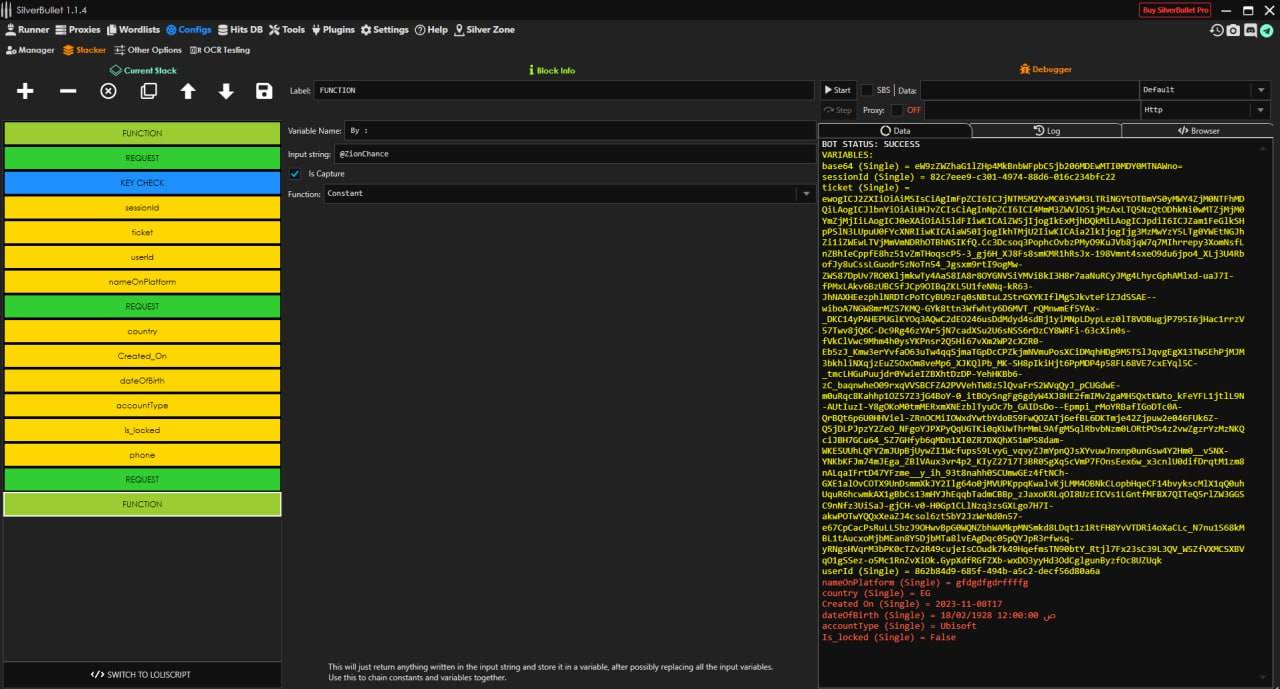
Task: Click Switch to LoliScript button
Action: coord(141,675)
